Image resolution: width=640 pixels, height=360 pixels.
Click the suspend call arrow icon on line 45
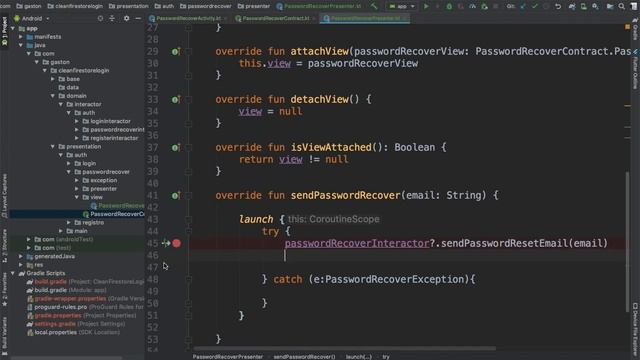click(166, 243)
